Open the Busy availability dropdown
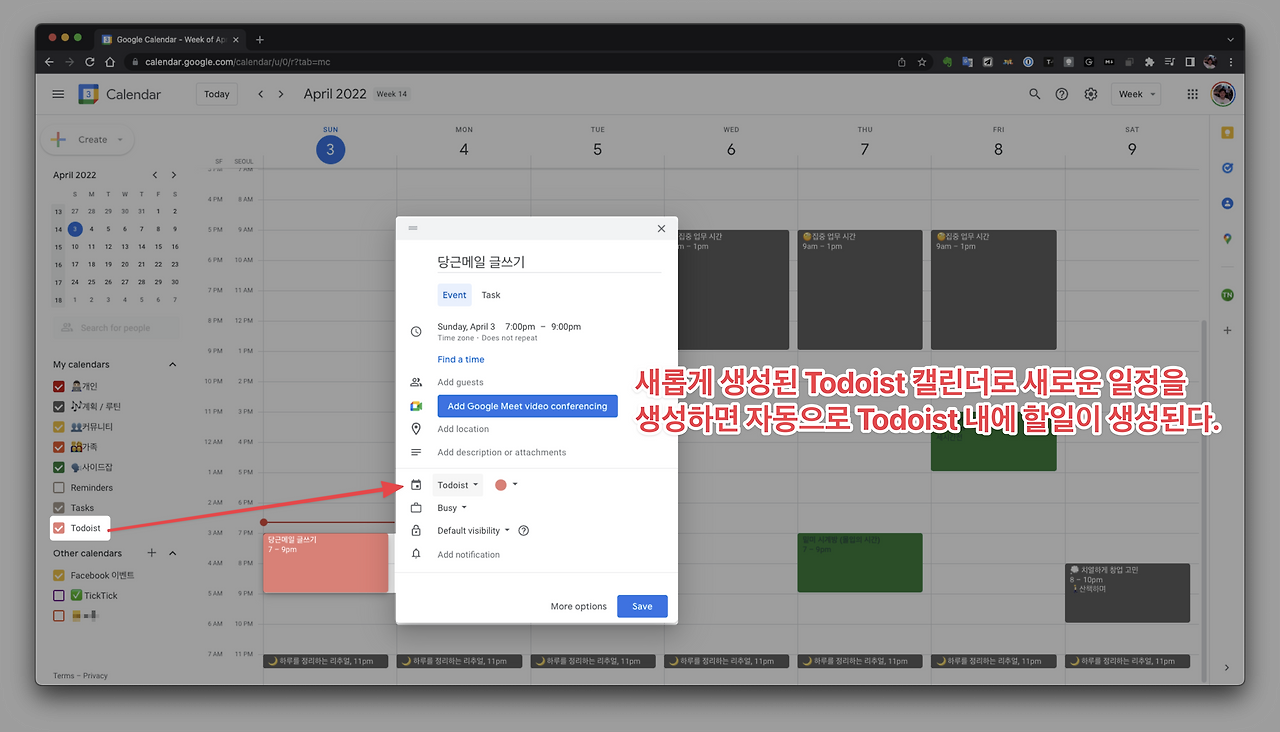Viewport: 1280px width, 732px height. pos(452,508)
